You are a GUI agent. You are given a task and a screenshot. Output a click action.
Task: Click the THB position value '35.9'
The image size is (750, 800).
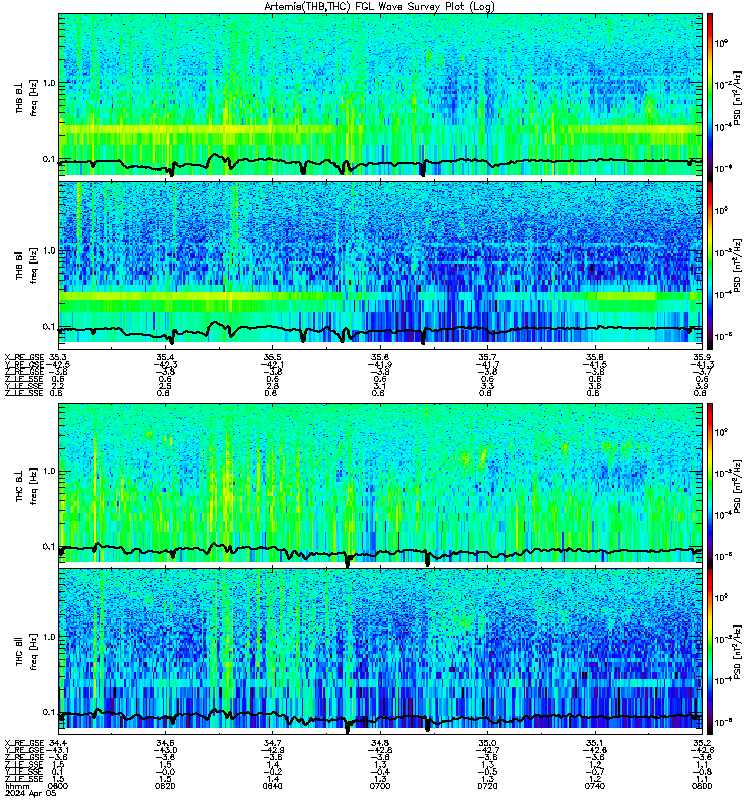(702, 357)
